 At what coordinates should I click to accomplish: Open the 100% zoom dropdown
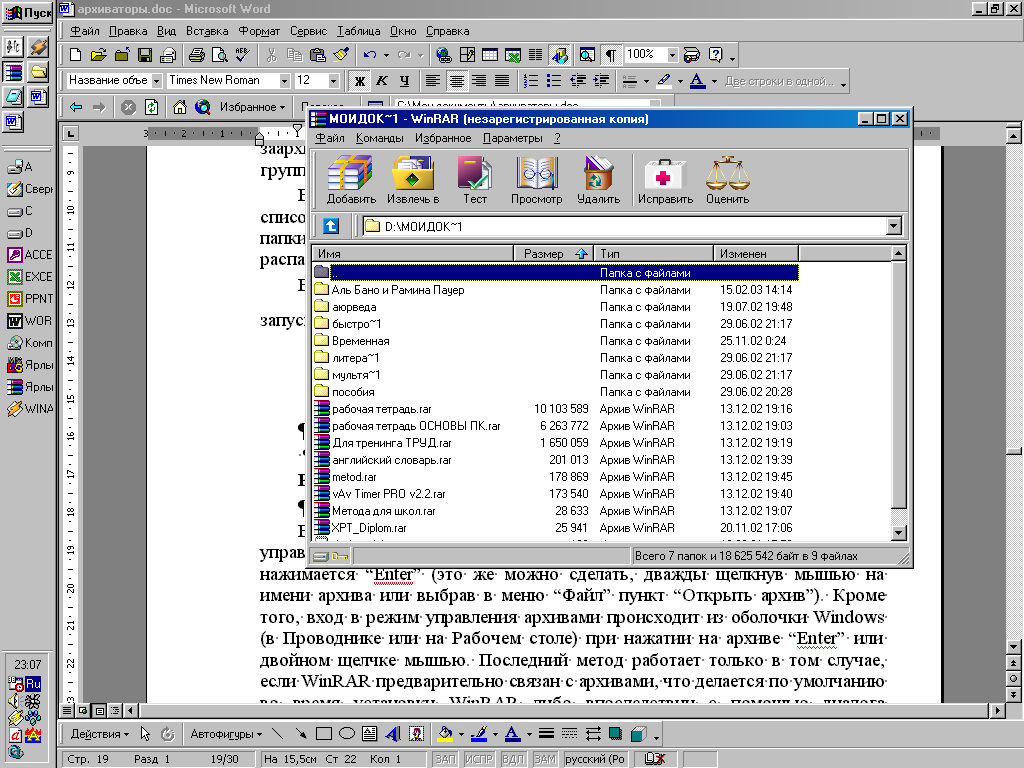[672, 54]
